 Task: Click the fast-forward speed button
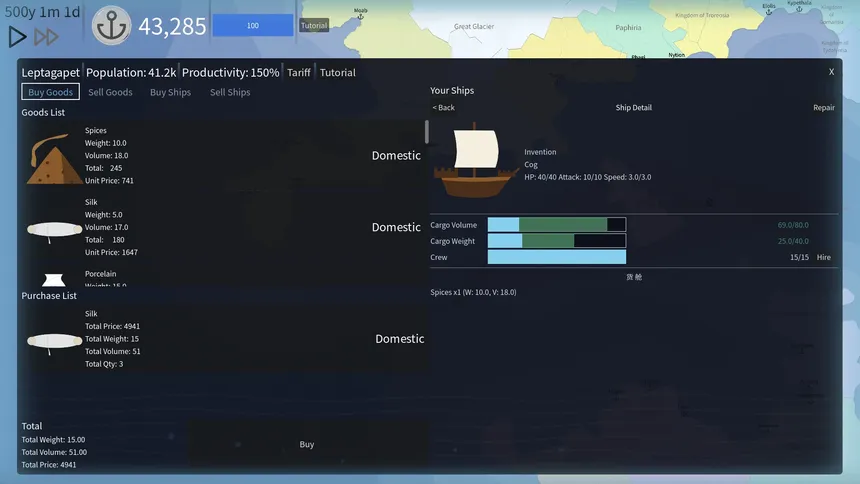(x=46, y=37)
